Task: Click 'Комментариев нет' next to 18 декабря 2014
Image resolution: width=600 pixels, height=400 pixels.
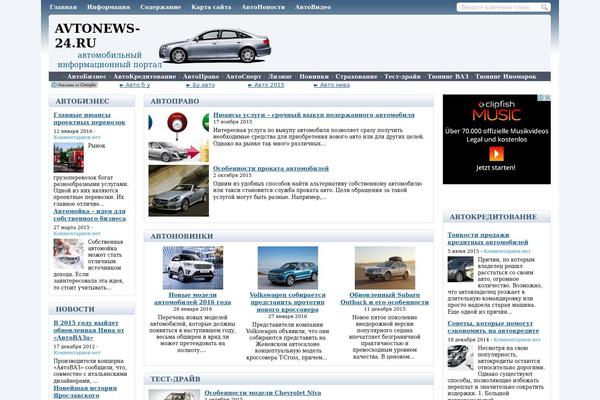Action: point(517,340)
